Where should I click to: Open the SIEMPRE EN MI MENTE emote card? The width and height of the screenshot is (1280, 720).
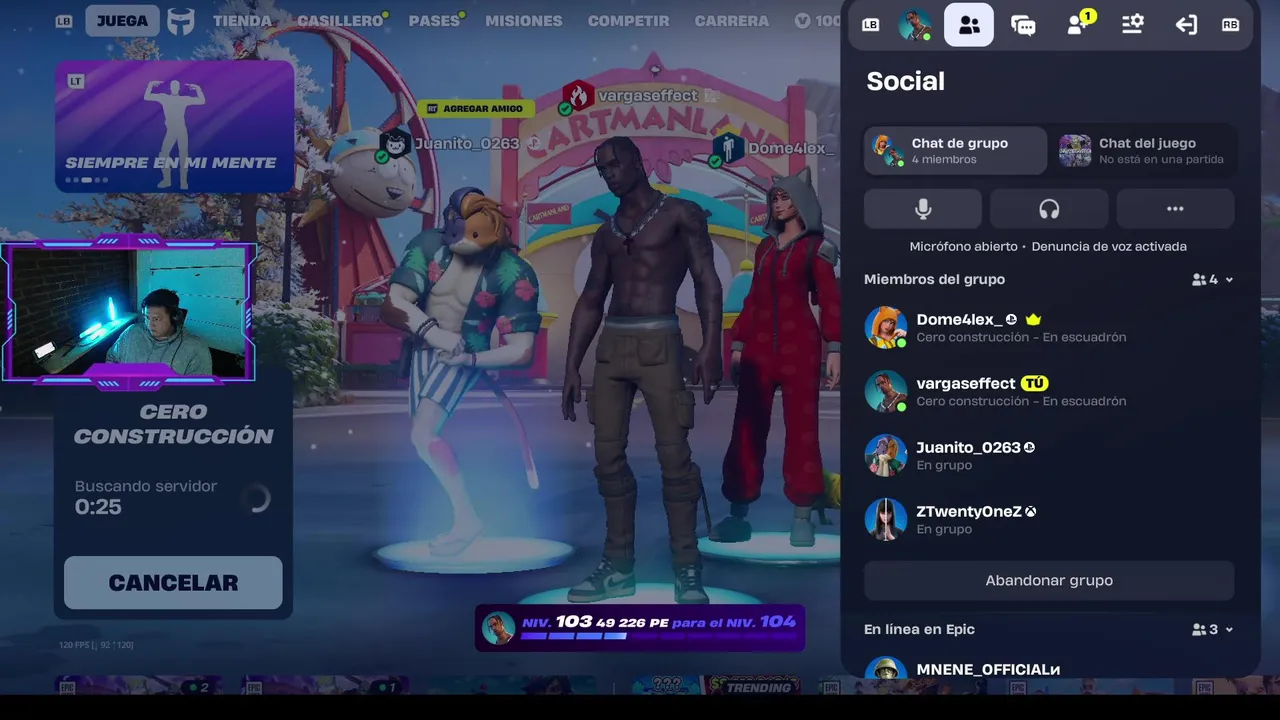pos(174,126)
